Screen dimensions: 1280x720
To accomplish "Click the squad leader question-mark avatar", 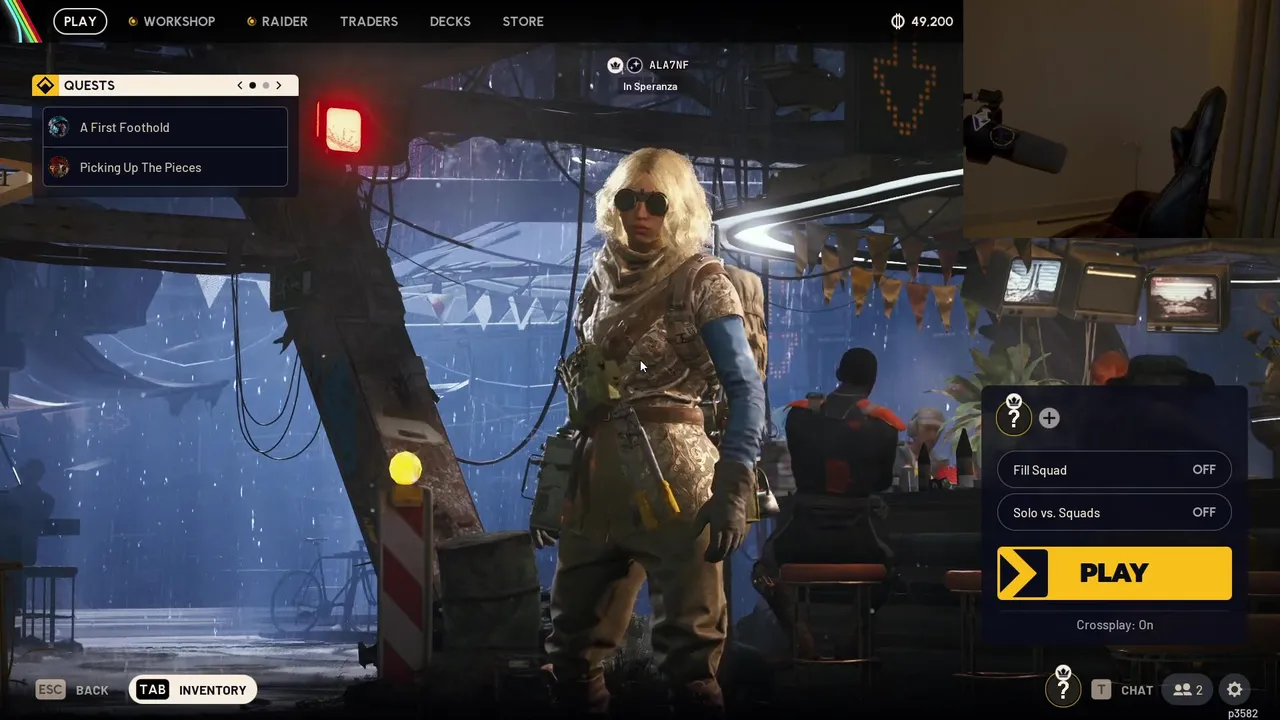I will [1013, 416].
